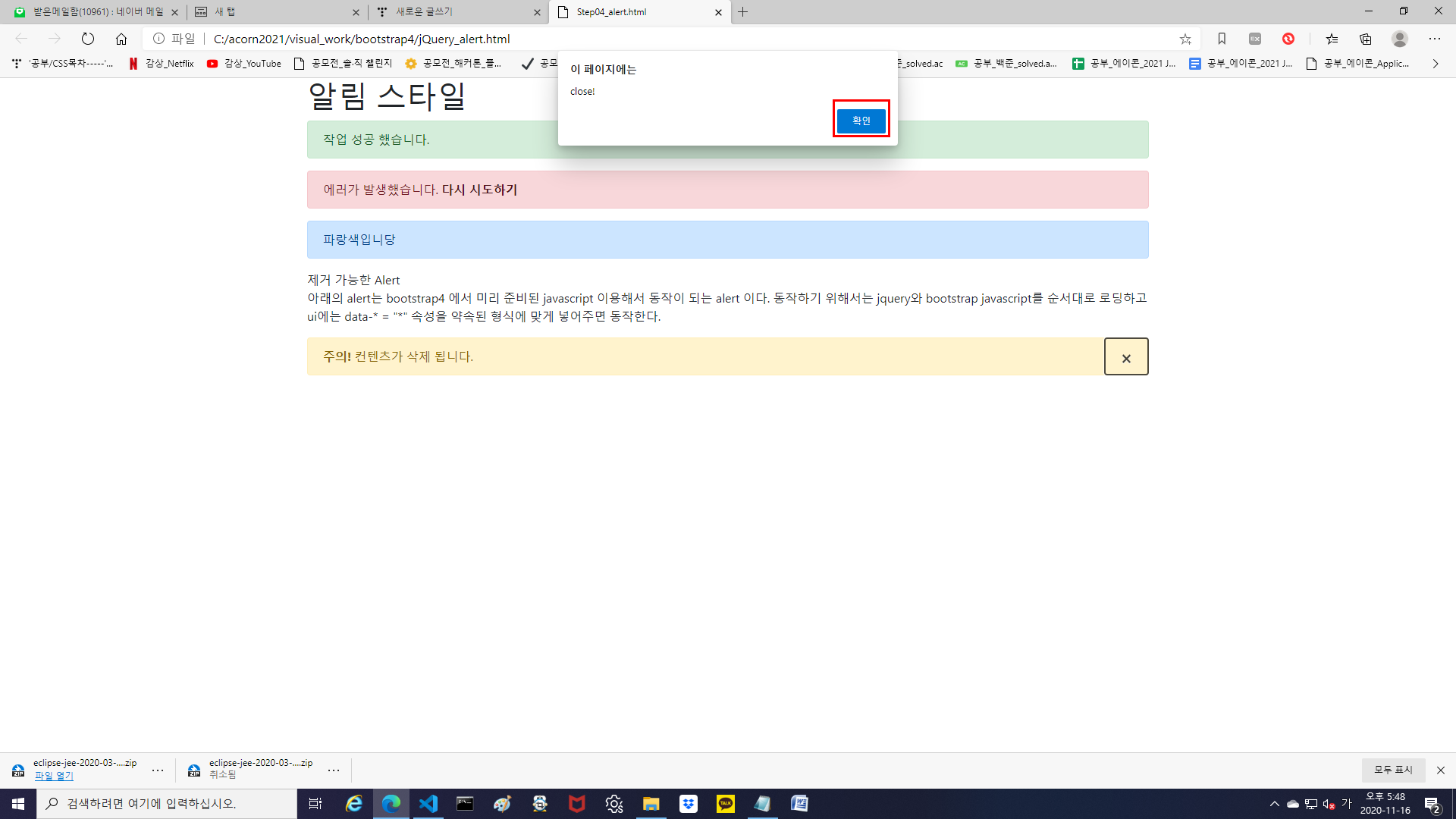Screen dimensions: 1456x819
Task: Open options for cancelled eclipse download
Action: [x=334, y=770]
